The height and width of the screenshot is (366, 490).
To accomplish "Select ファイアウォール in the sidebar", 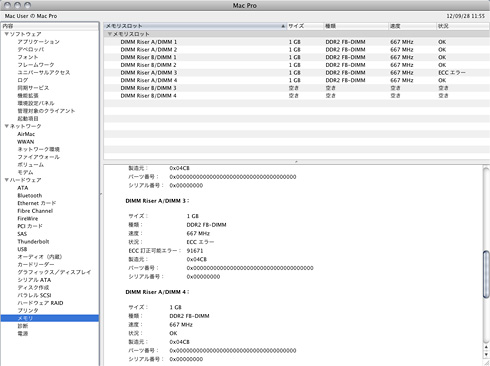I will click(x=38, y=157).
